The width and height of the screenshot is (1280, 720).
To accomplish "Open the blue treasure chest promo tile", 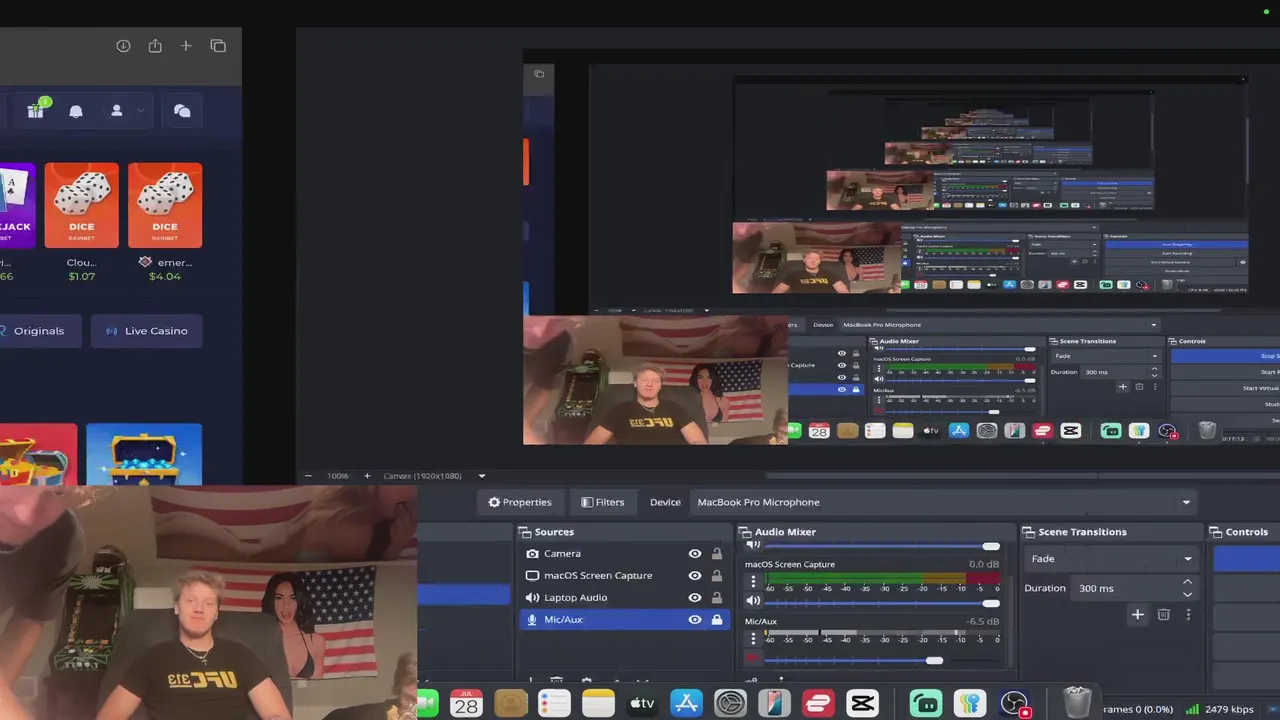I will pos(144,456).
